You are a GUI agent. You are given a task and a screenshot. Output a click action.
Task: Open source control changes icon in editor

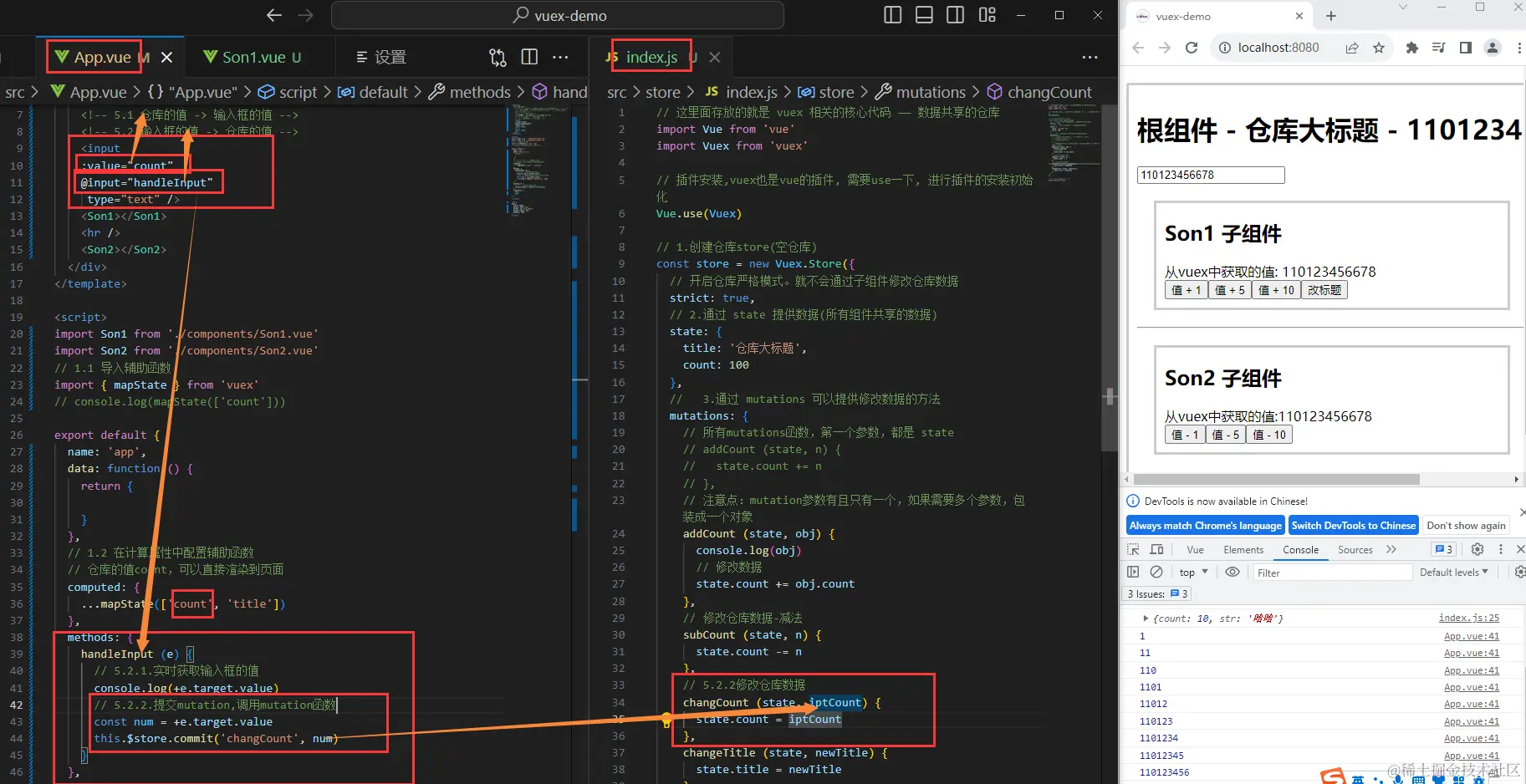pyautogui.click(x=498, y=57)
